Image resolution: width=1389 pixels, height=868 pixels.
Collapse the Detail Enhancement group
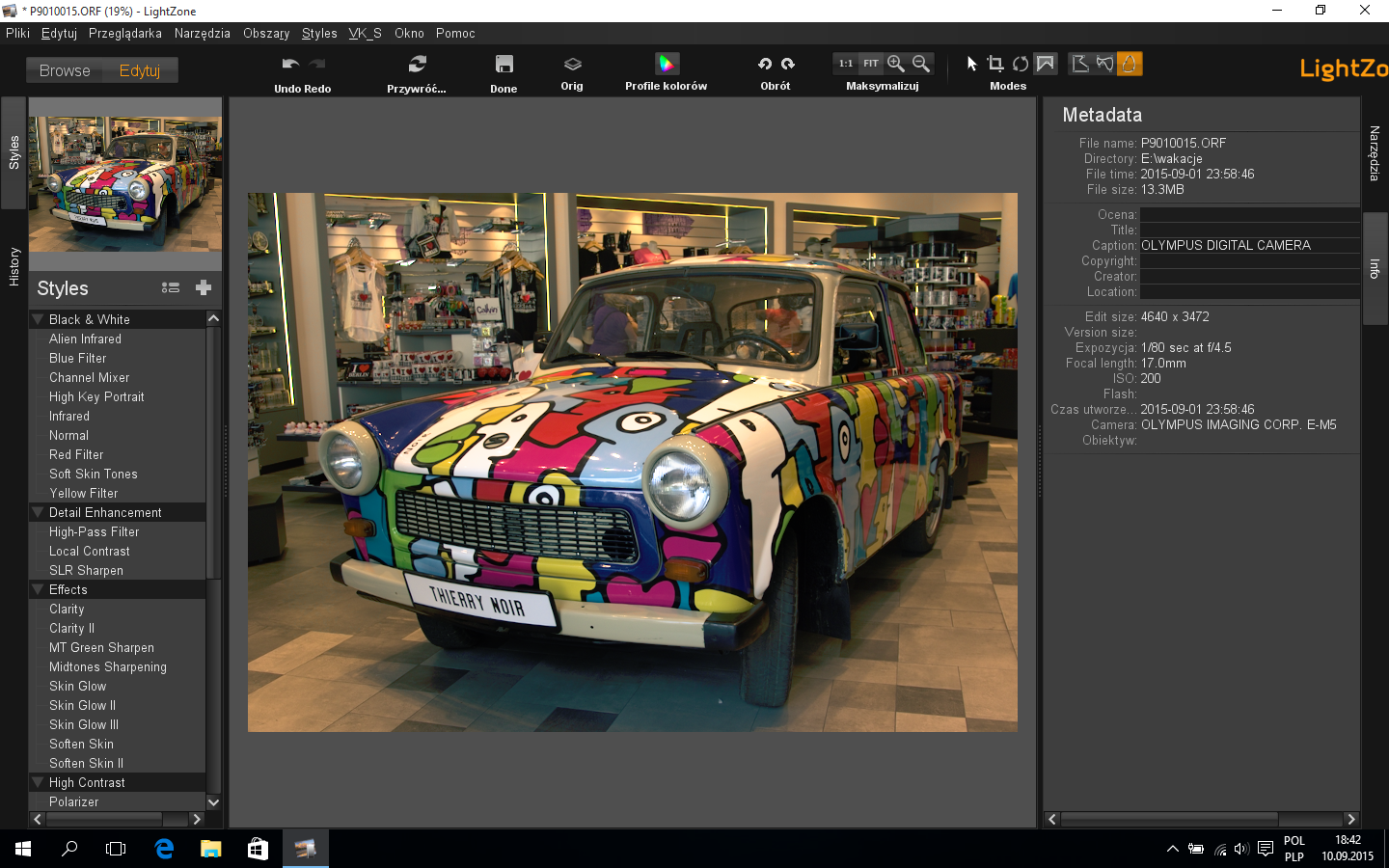point(38,512)
